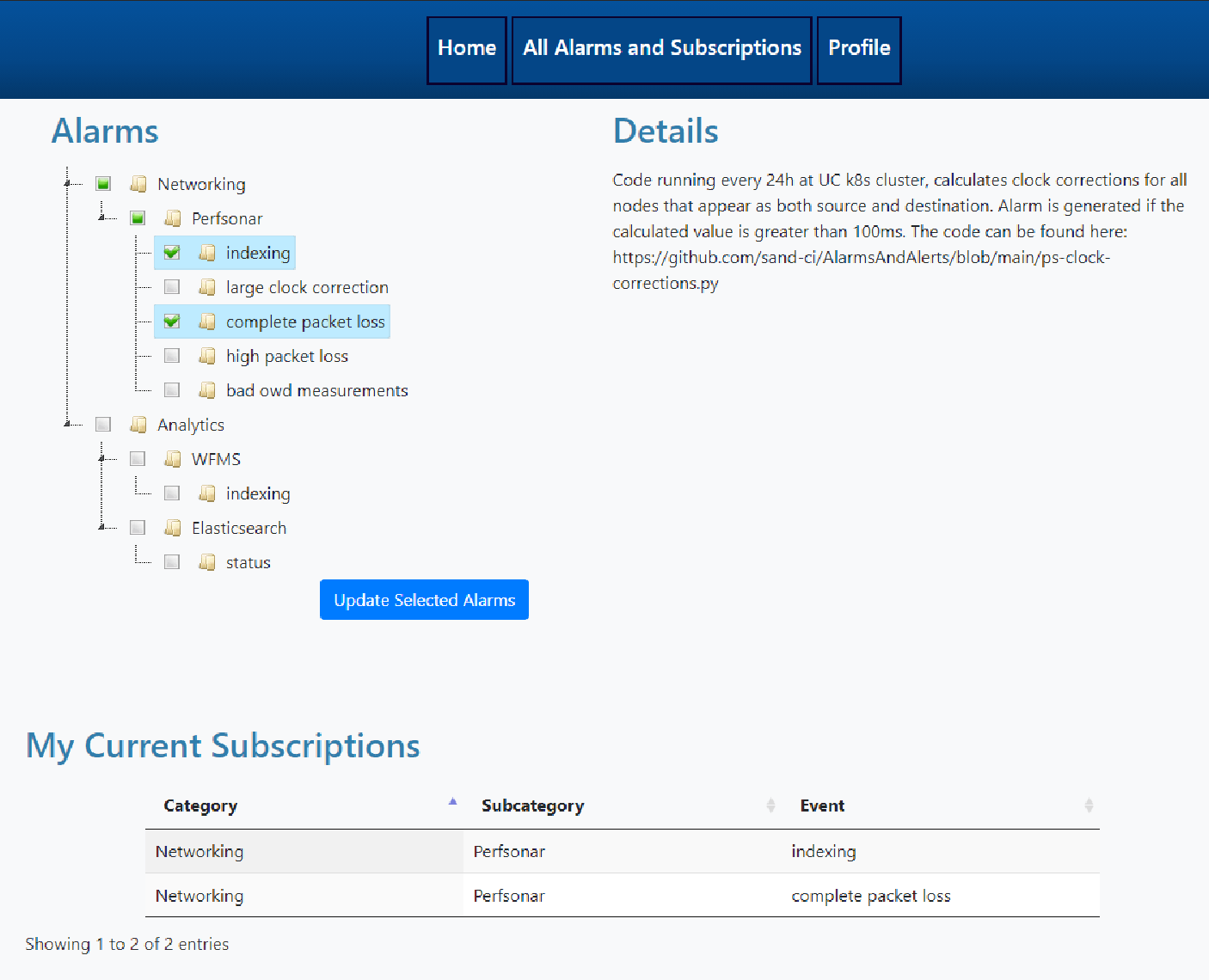Enable the high packet loss checkbox

pos(172,356)
